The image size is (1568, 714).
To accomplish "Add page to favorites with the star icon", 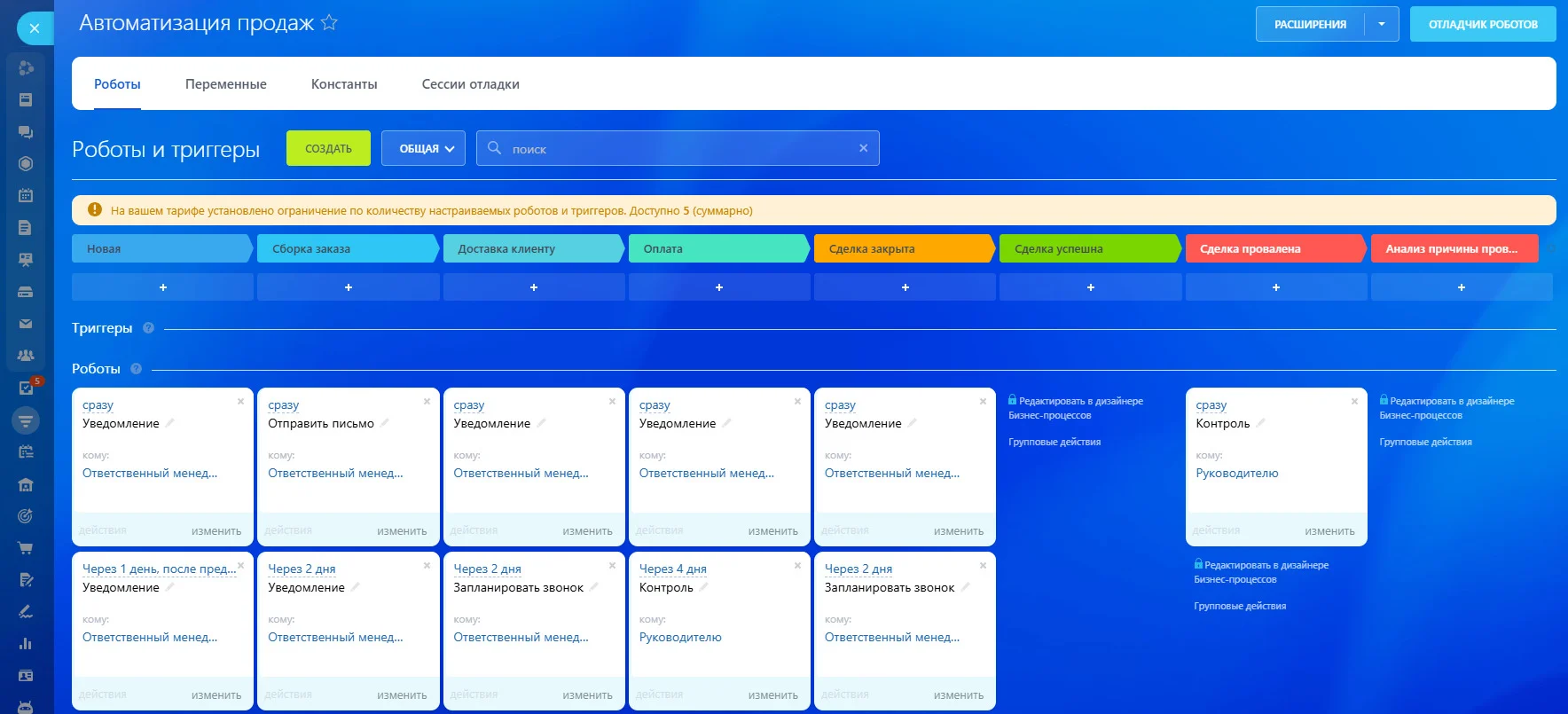I will tap(329, 23).
